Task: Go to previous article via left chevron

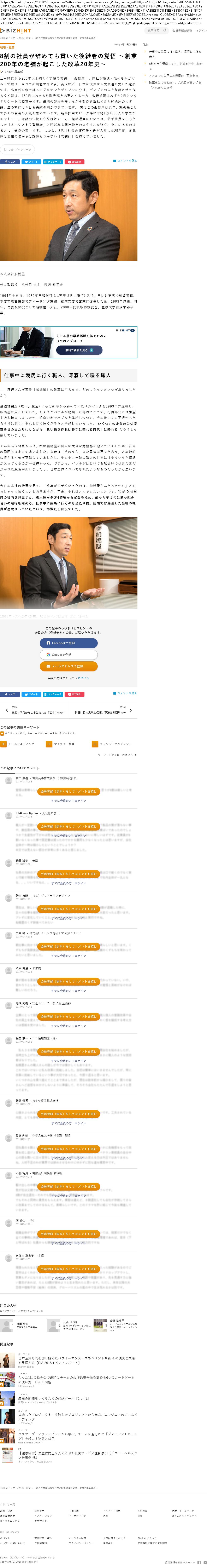Action: [7, 710]
